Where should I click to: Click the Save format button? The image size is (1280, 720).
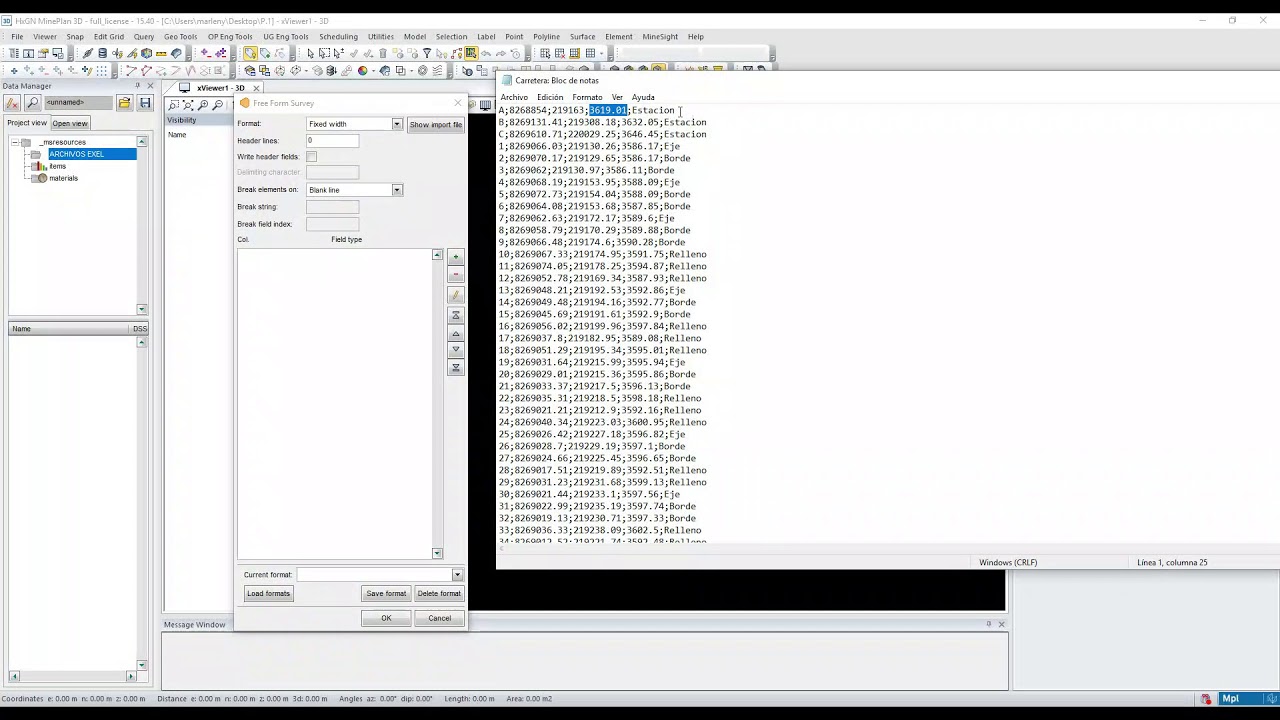(386, 594)
